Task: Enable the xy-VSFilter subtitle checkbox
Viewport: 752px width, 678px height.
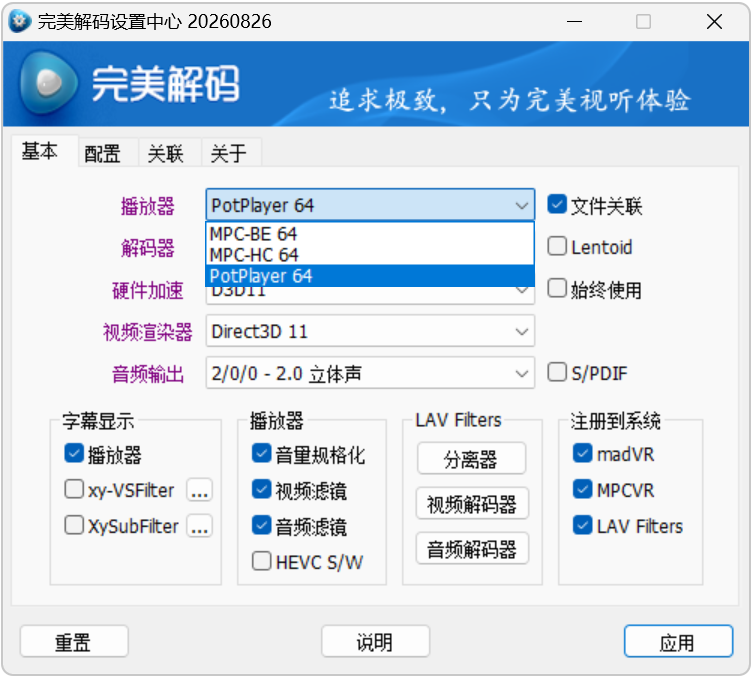Action: pos(74,489)
